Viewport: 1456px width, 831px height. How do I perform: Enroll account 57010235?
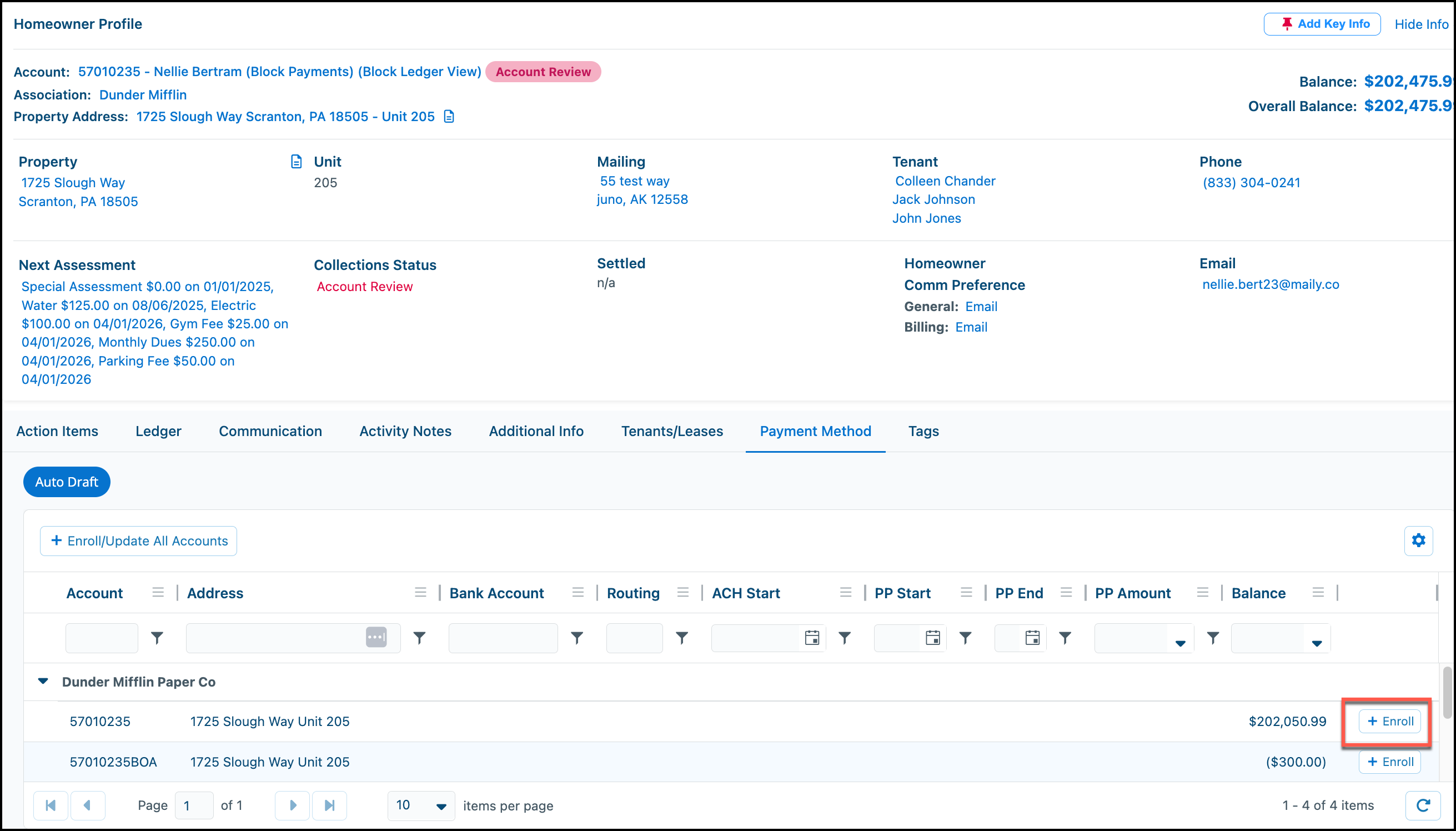(1390, 721)
